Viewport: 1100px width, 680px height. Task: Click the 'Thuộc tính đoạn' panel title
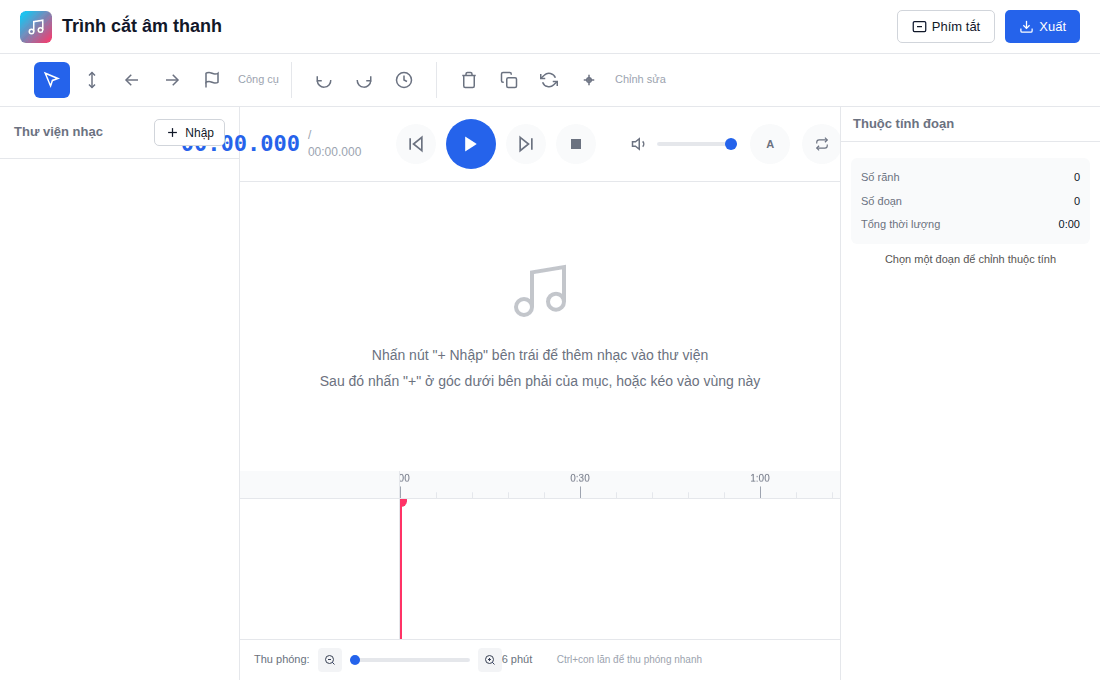coord(904,124)
